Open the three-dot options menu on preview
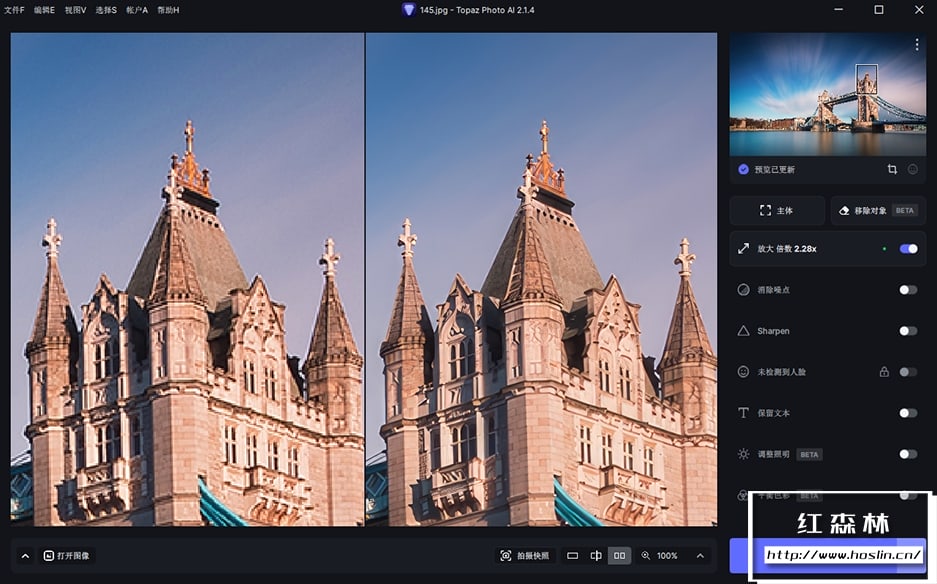The image size is (937, 584). point(917,45)
